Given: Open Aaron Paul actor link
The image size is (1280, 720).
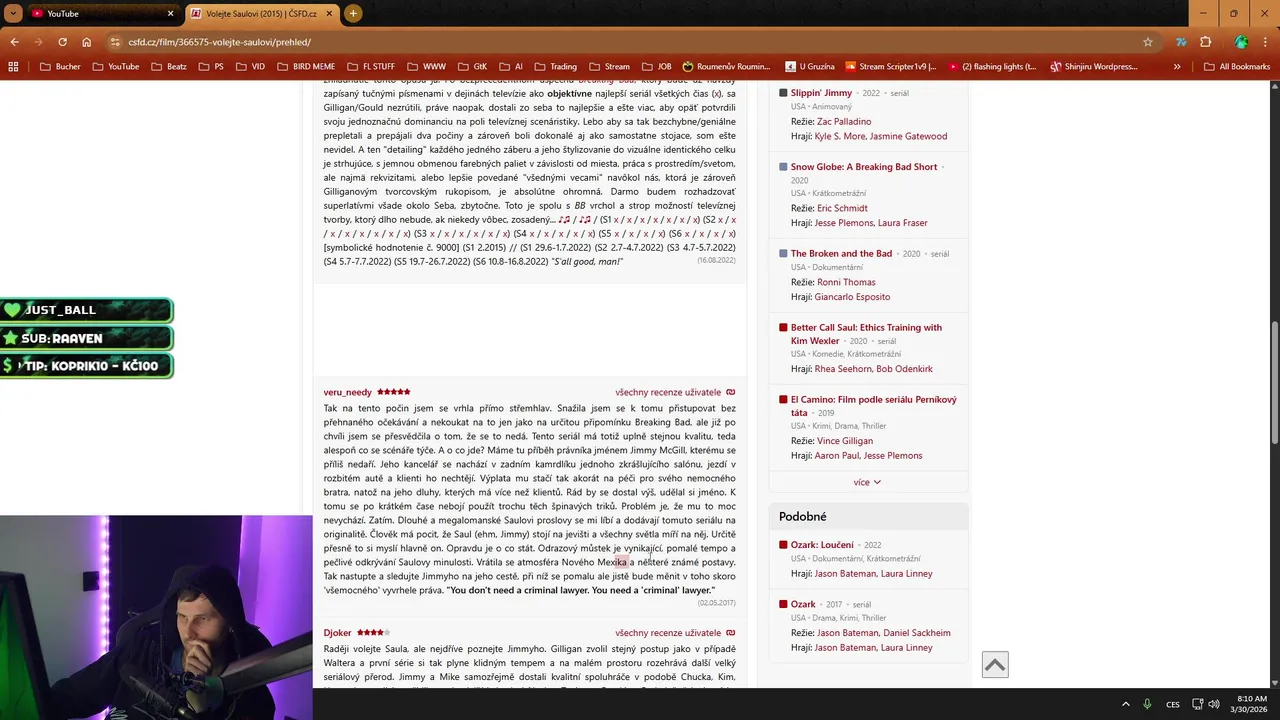Looking at the screenshot, I should 836,456.
